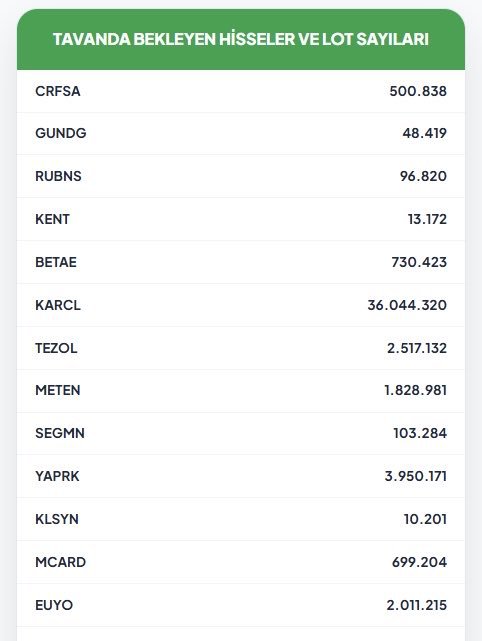
Task: Open BETAE stock details
Action: pyautogui.click(x=56, y=262)
